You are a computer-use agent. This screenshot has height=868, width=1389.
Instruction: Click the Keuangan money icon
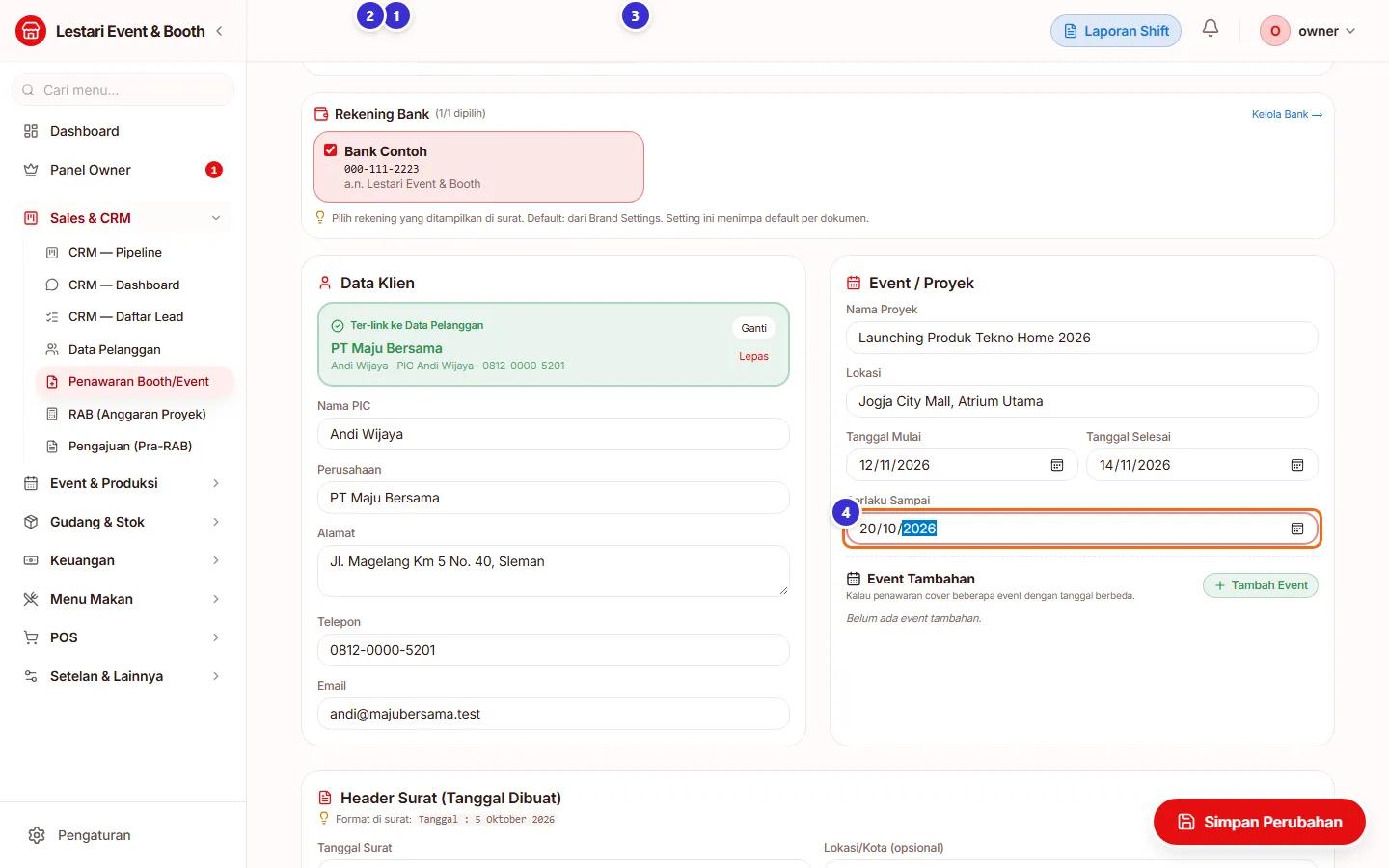click(x=31, y=560)
